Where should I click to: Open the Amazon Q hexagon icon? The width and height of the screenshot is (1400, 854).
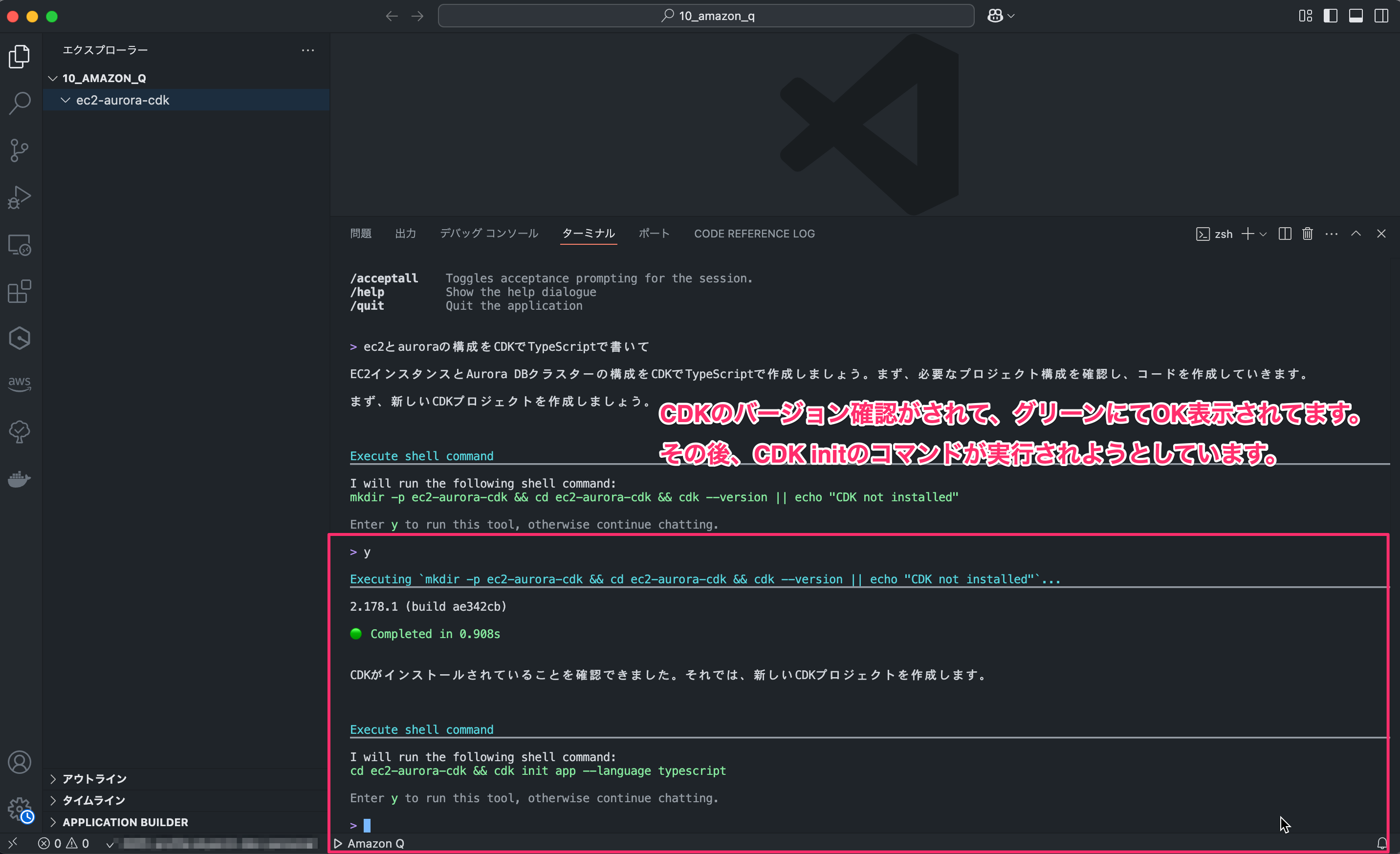point(20,339)
